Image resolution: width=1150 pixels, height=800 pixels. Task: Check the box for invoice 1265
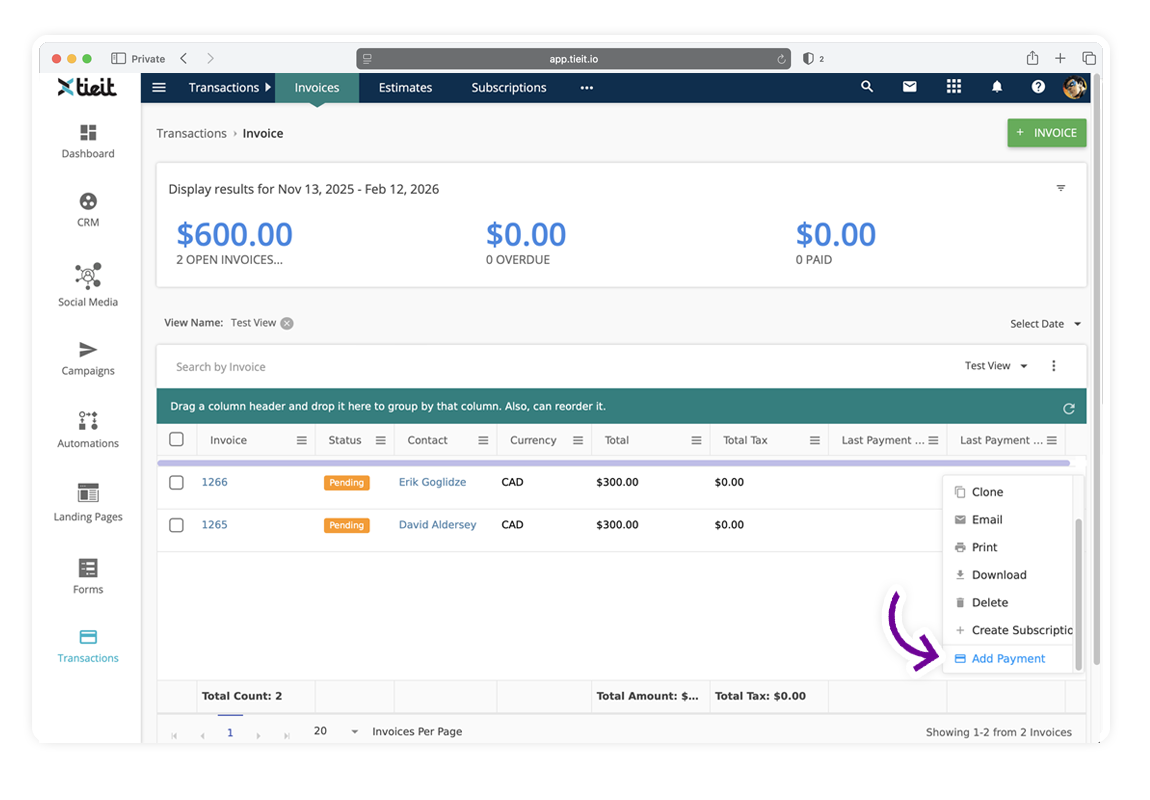(x=176, y=525)
